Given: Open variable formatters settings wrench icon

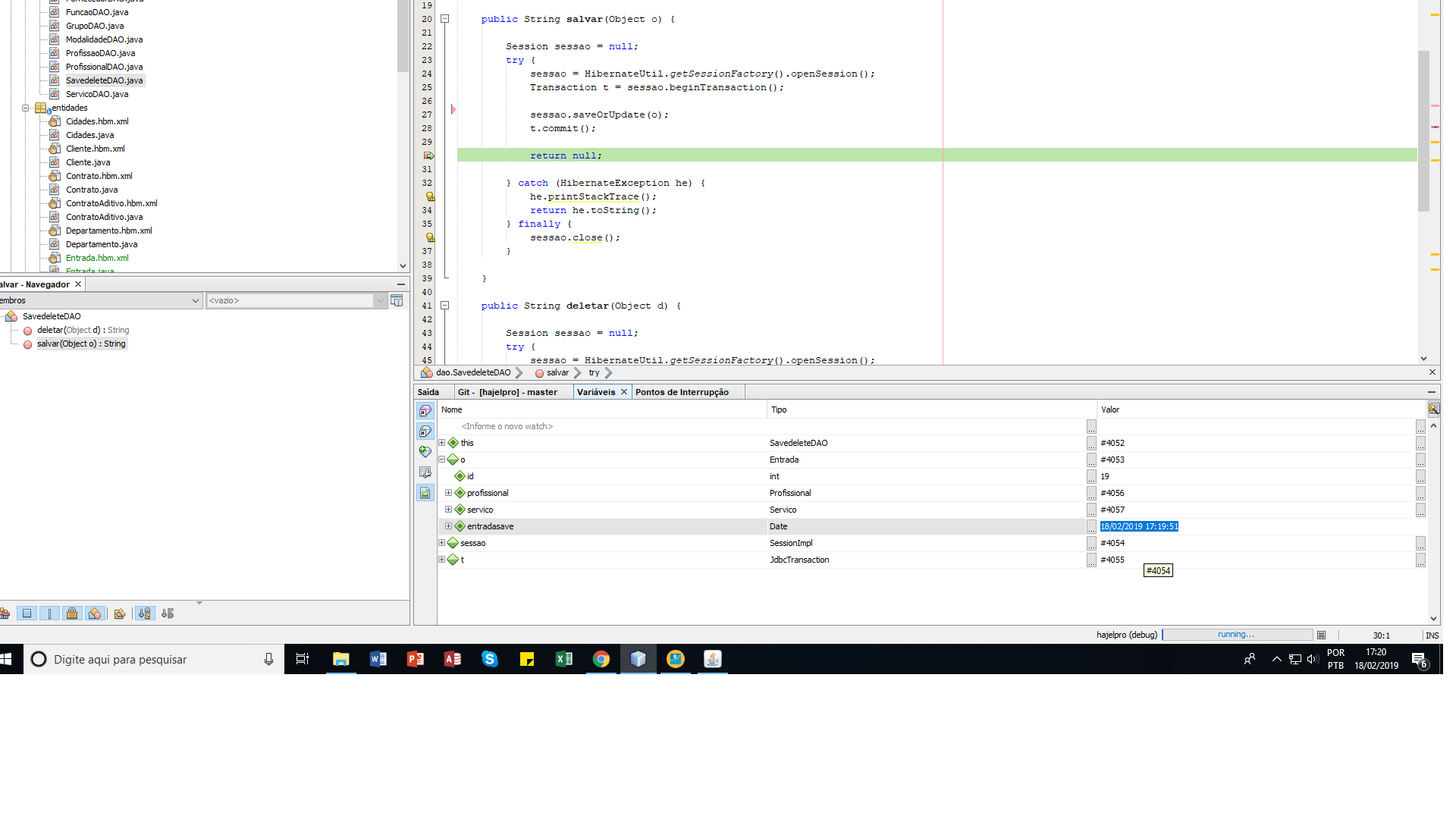Looking at the screenshot, I should (425, 472).
